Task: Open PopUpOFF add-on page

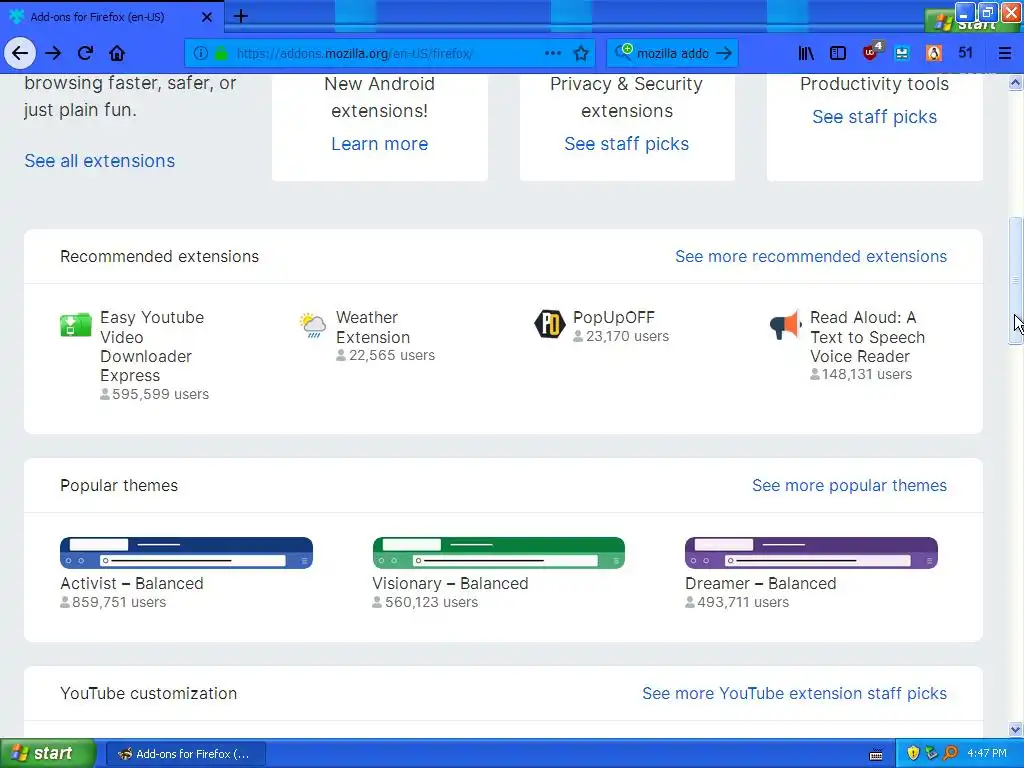Action: pyautogui.click(x=613, y=317)
